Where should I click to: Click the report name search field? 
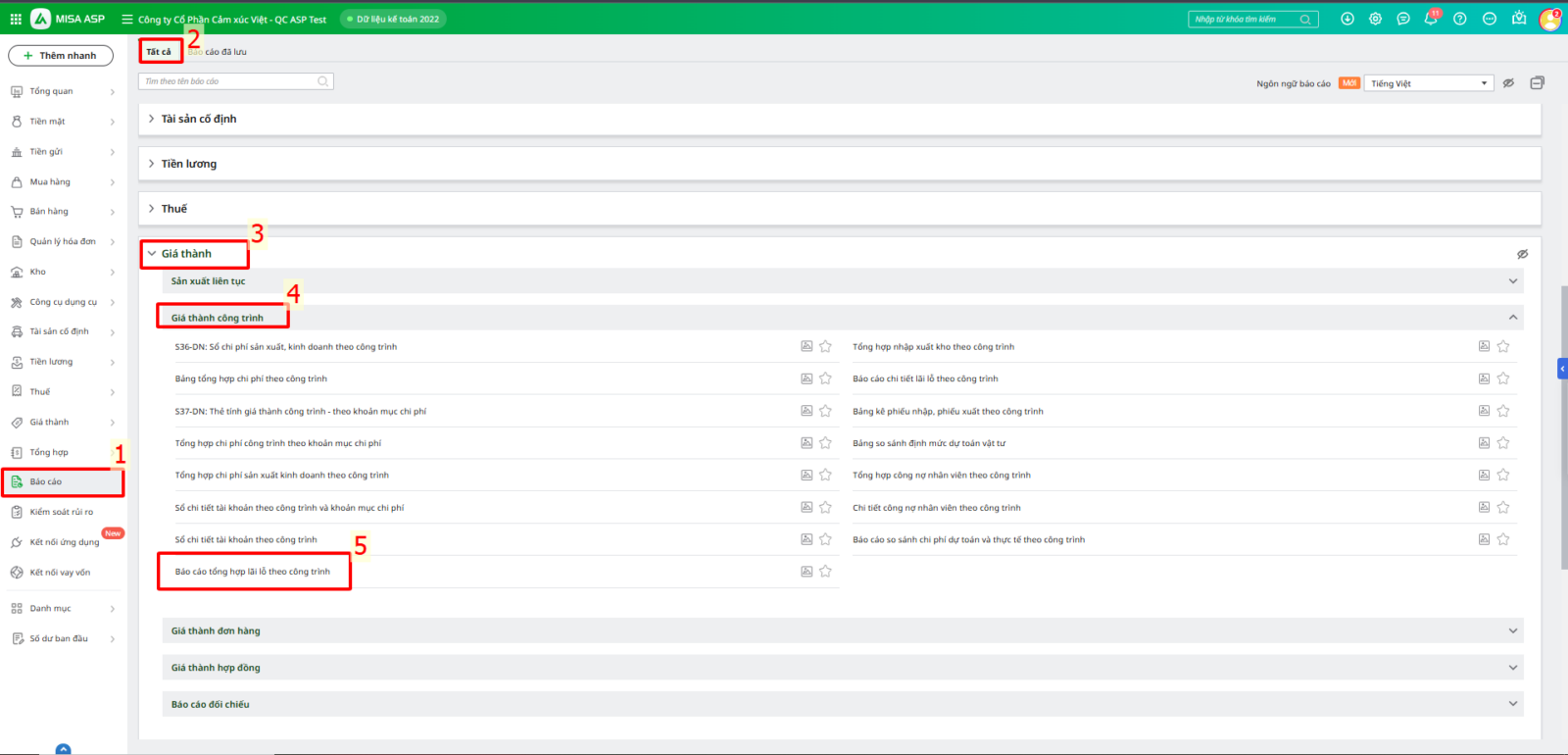pyautogui.click(x=230, y=81)
